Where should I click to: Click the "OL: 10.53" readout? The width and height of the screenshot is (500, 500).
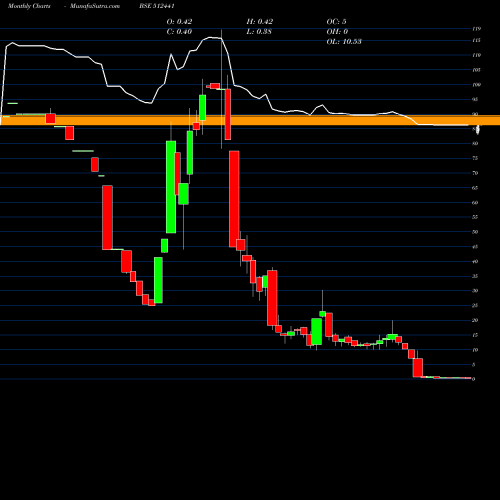point(344,42)
